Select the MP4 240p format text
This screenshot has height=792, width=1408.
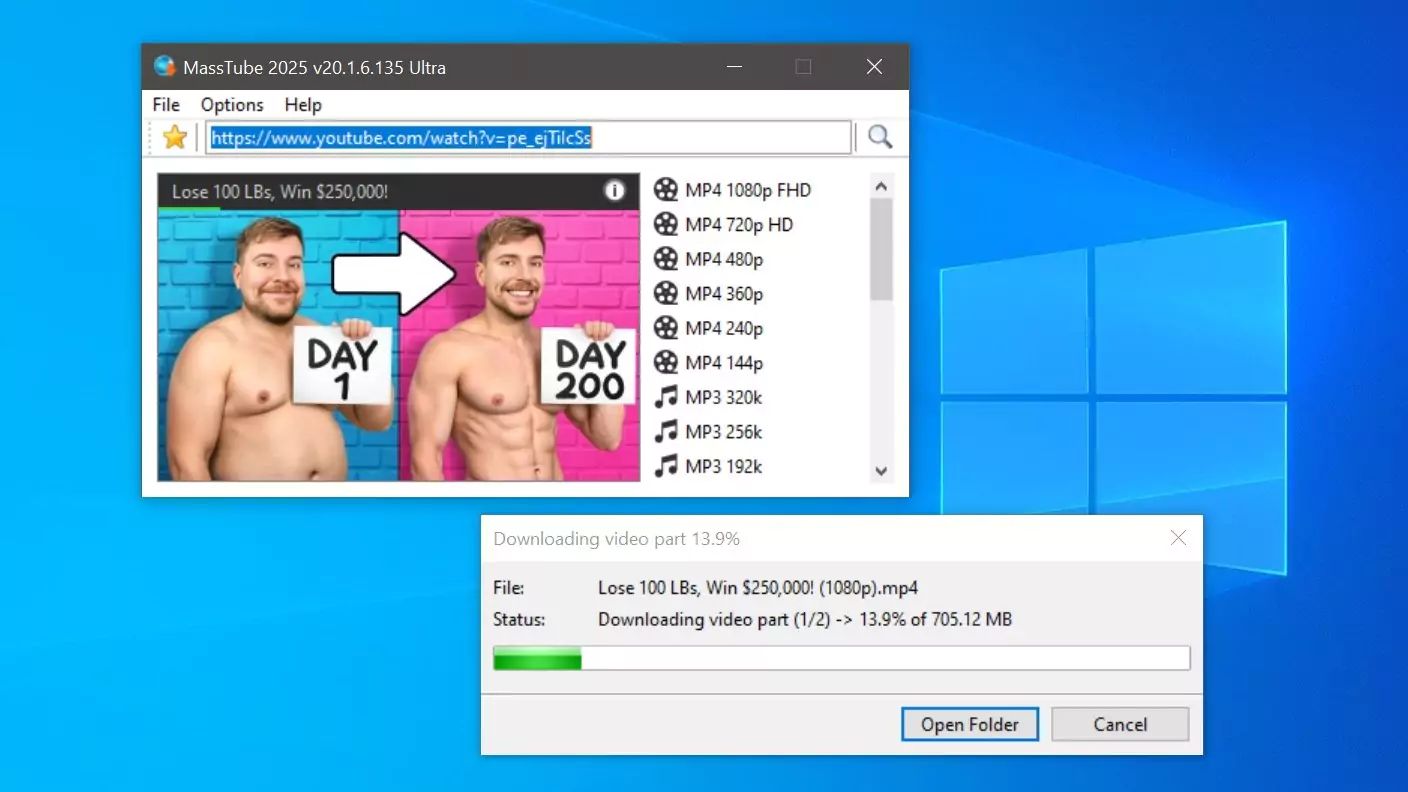tap(724, 328)
